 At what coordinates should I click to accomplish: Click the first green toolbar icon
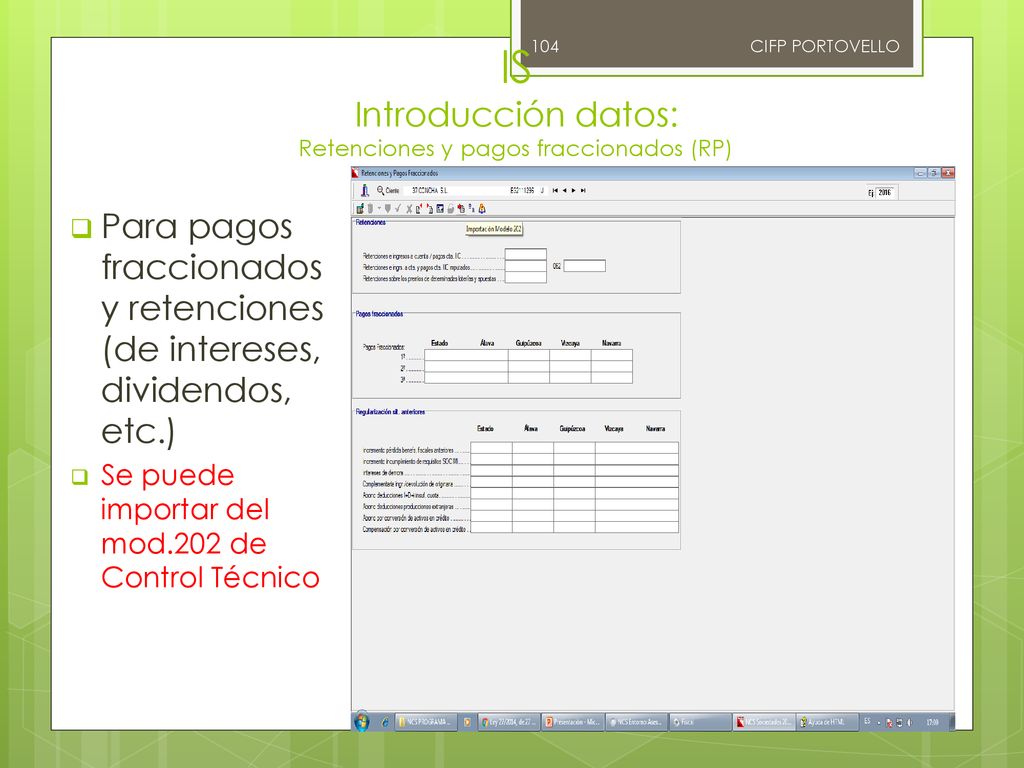coord(360,208)
